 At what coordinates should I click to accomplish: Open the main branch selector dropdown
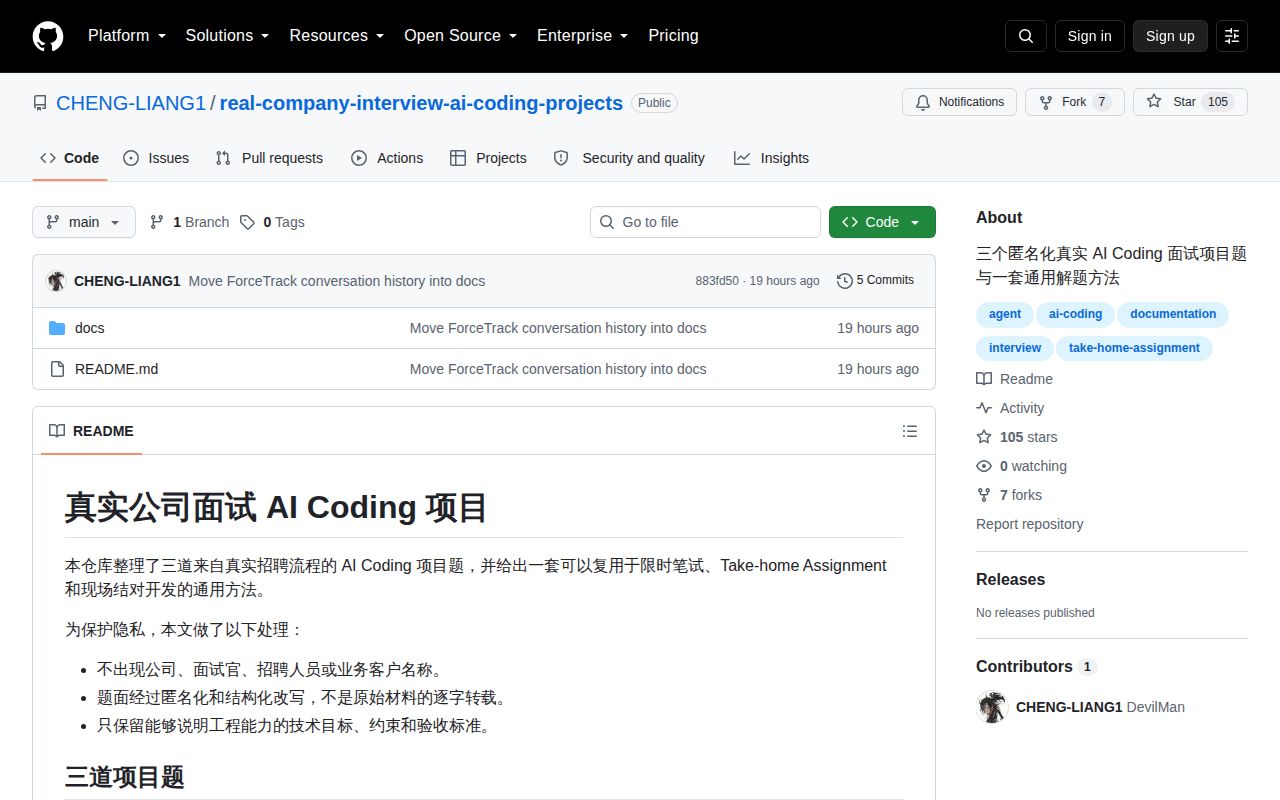84,222
